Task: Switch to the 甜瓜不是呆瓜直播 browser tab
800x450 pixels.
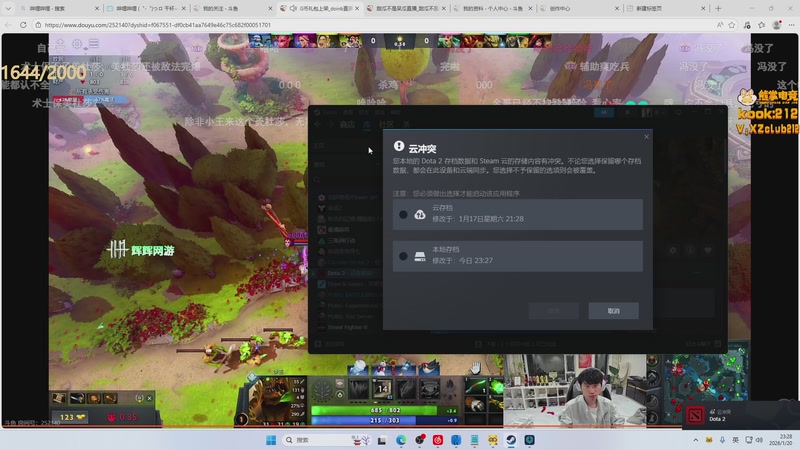Action: tap(406, 9)
